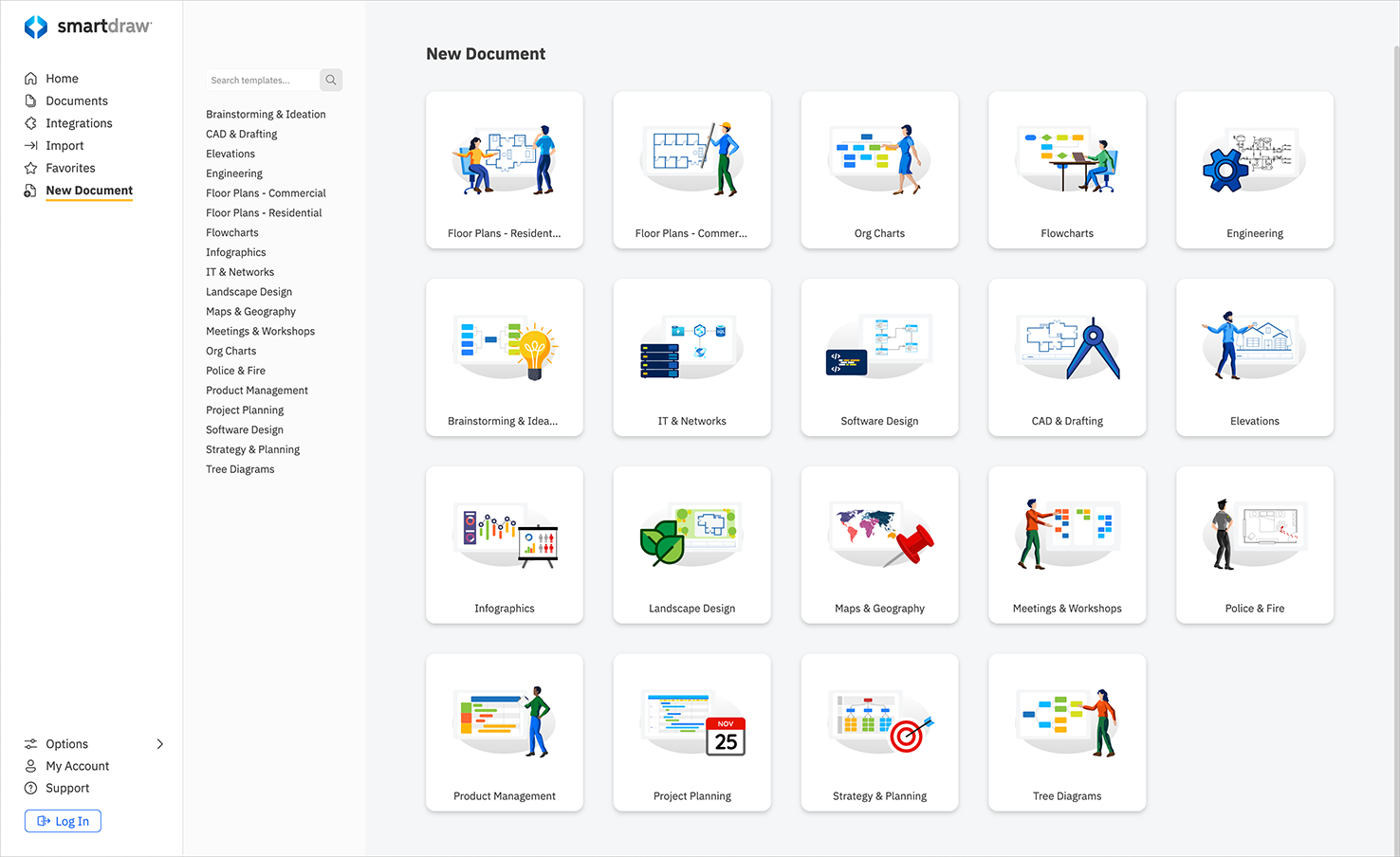1400x857 pixels.
Task: Click the My Account person icon
Action: pyautogui.click(x=29, y=765)
